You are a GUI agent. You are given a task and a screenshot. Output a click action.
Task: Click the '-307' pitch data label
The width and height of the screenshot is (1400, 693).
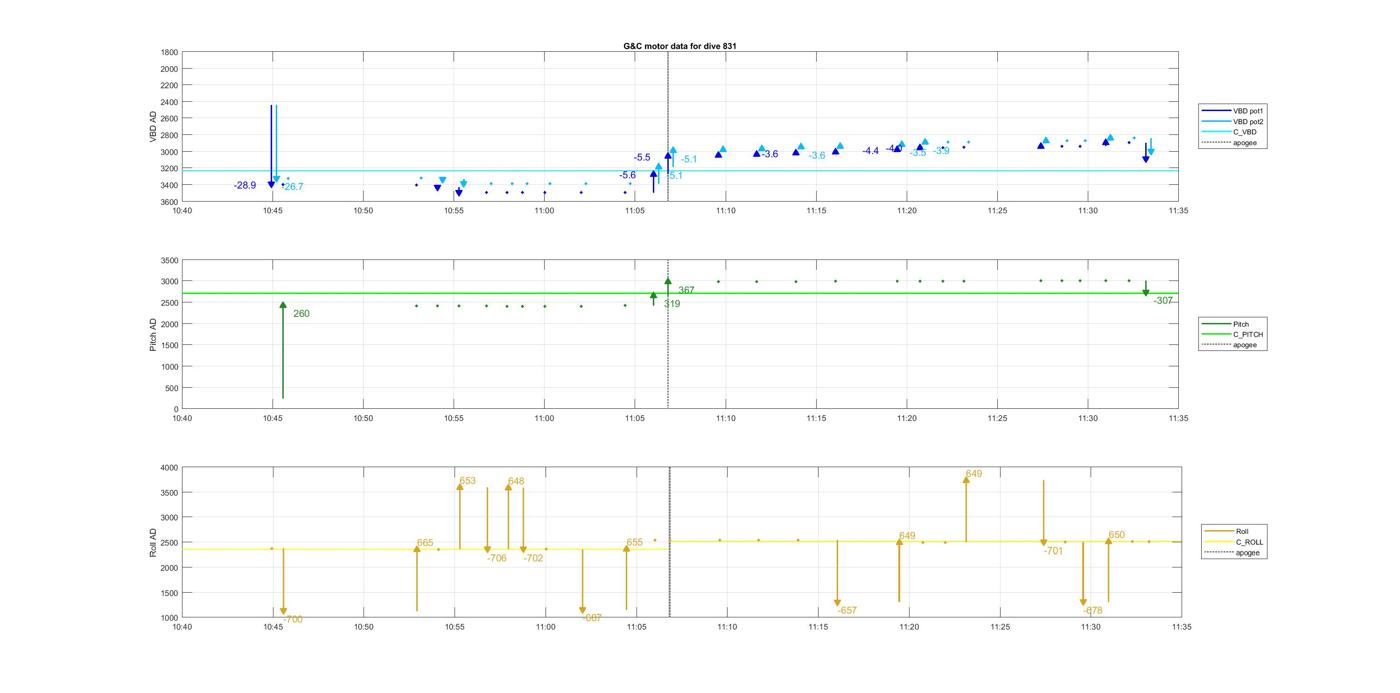tap(1163, 301)
